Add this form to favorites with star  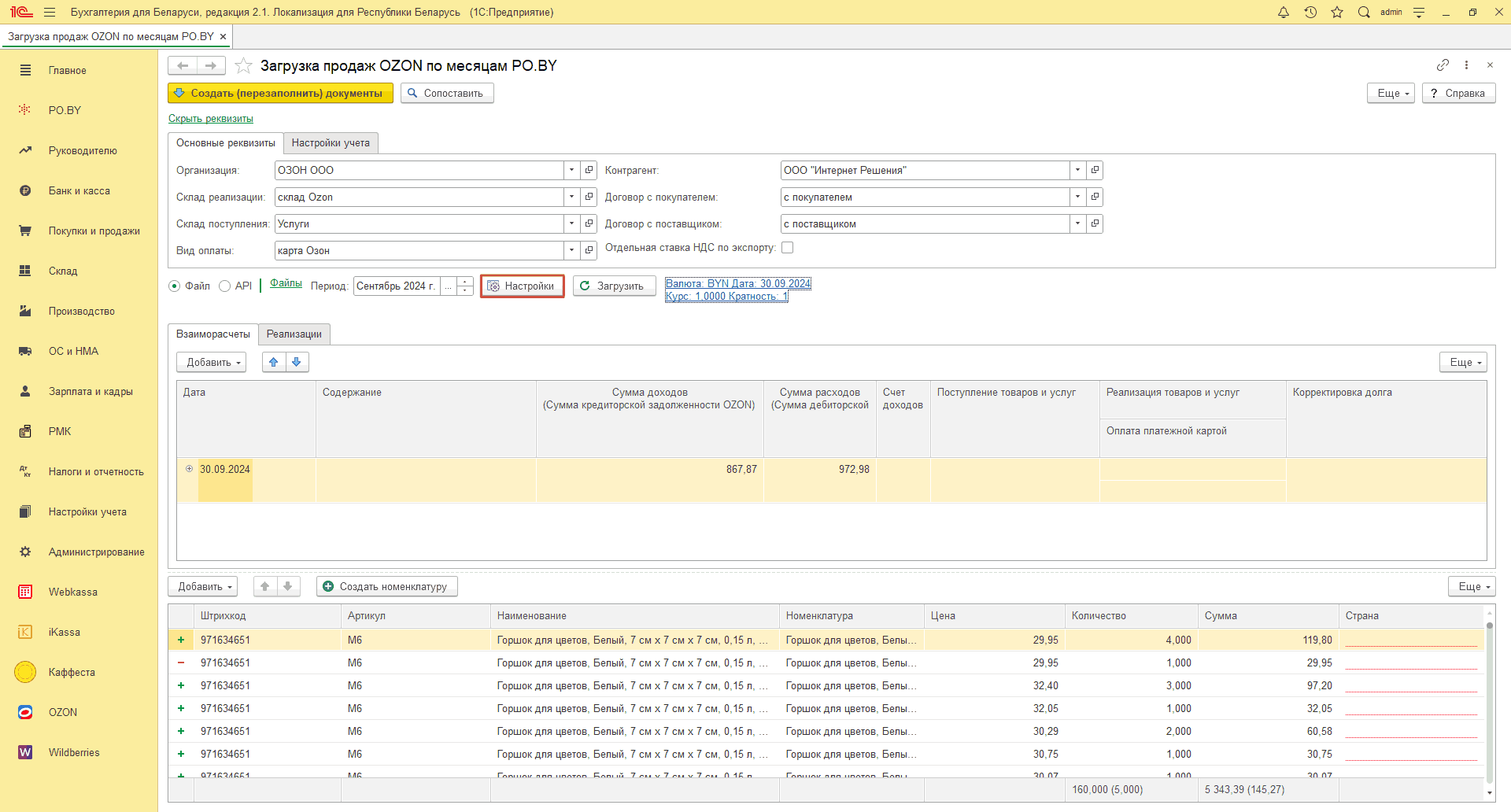click(x=243, y=65)
